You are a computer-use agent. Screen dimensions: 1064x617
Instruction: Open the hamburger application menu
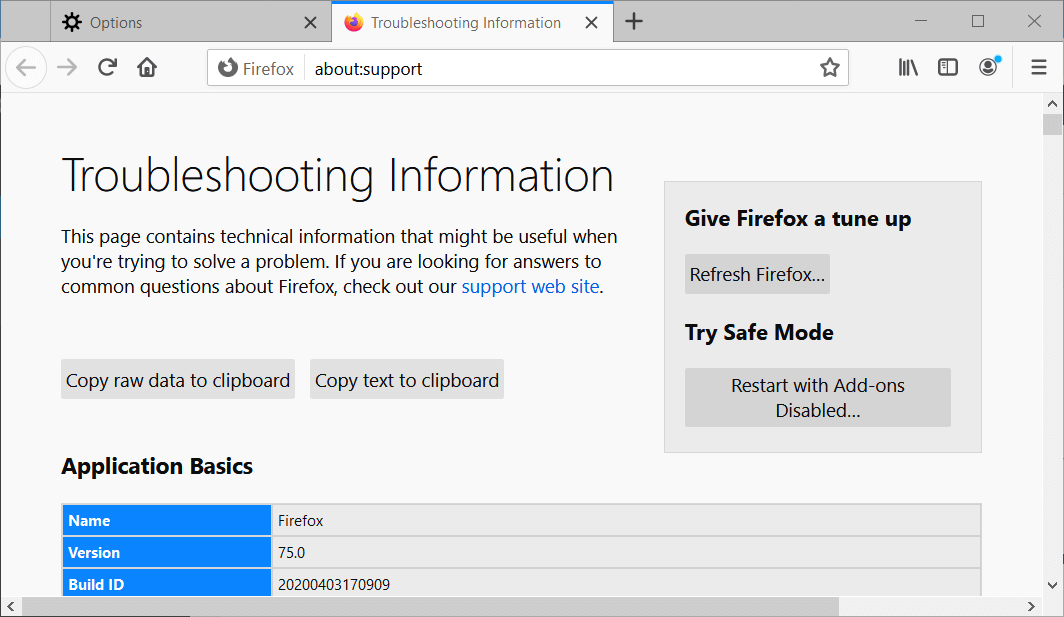[1038, 67]
